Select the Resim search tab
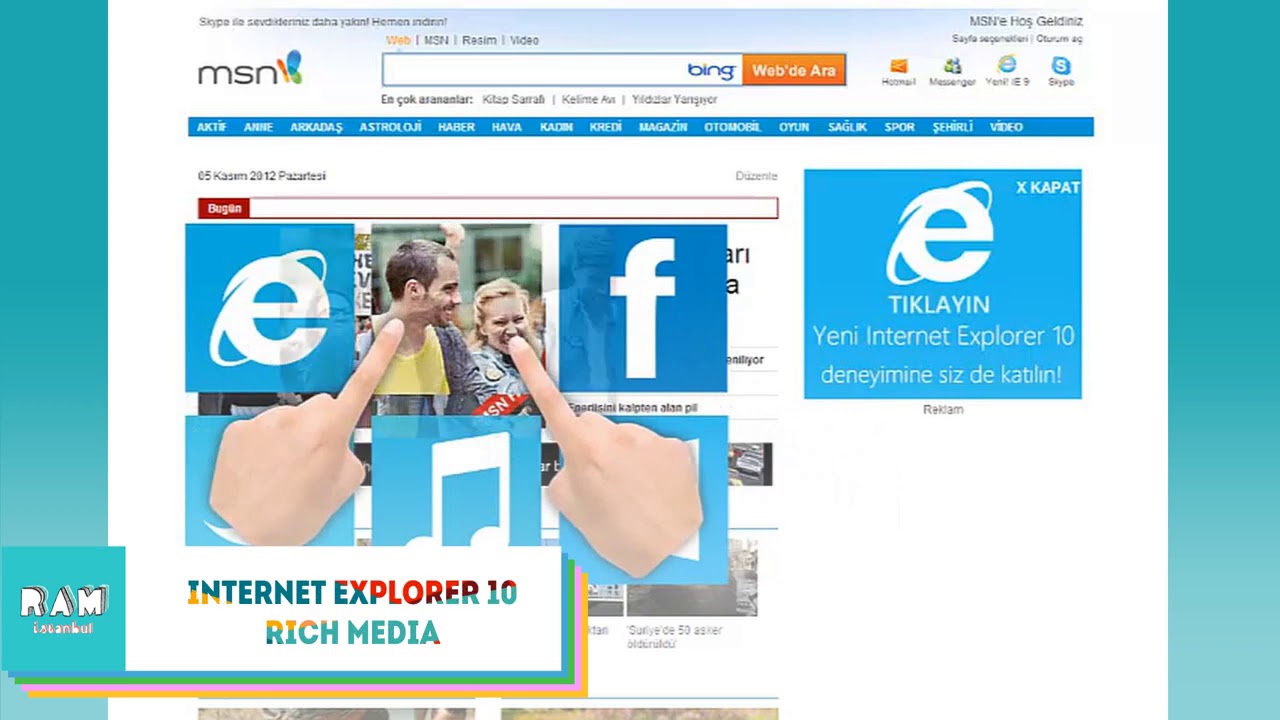1280x720 pixels. click(x=479, y=40)
